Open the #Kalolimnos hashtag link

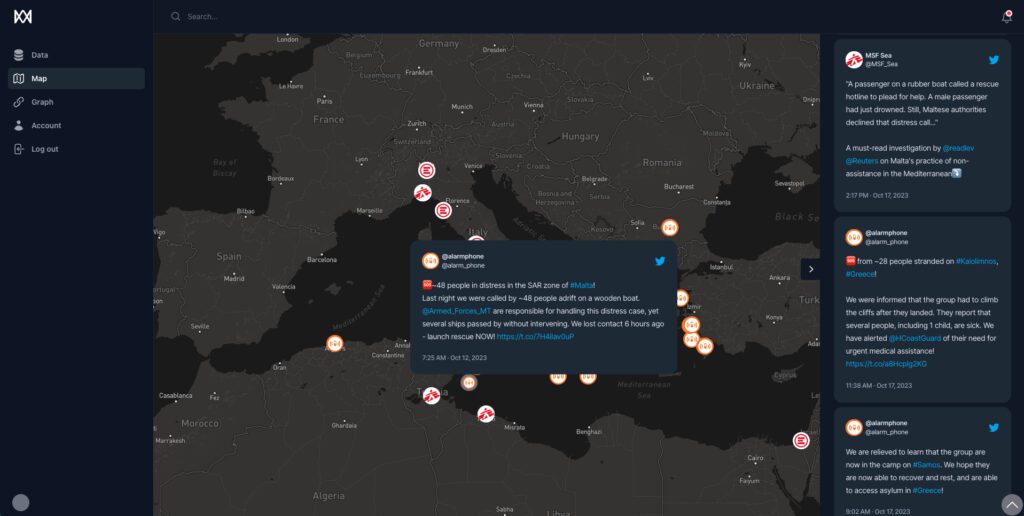pos(977,260)
